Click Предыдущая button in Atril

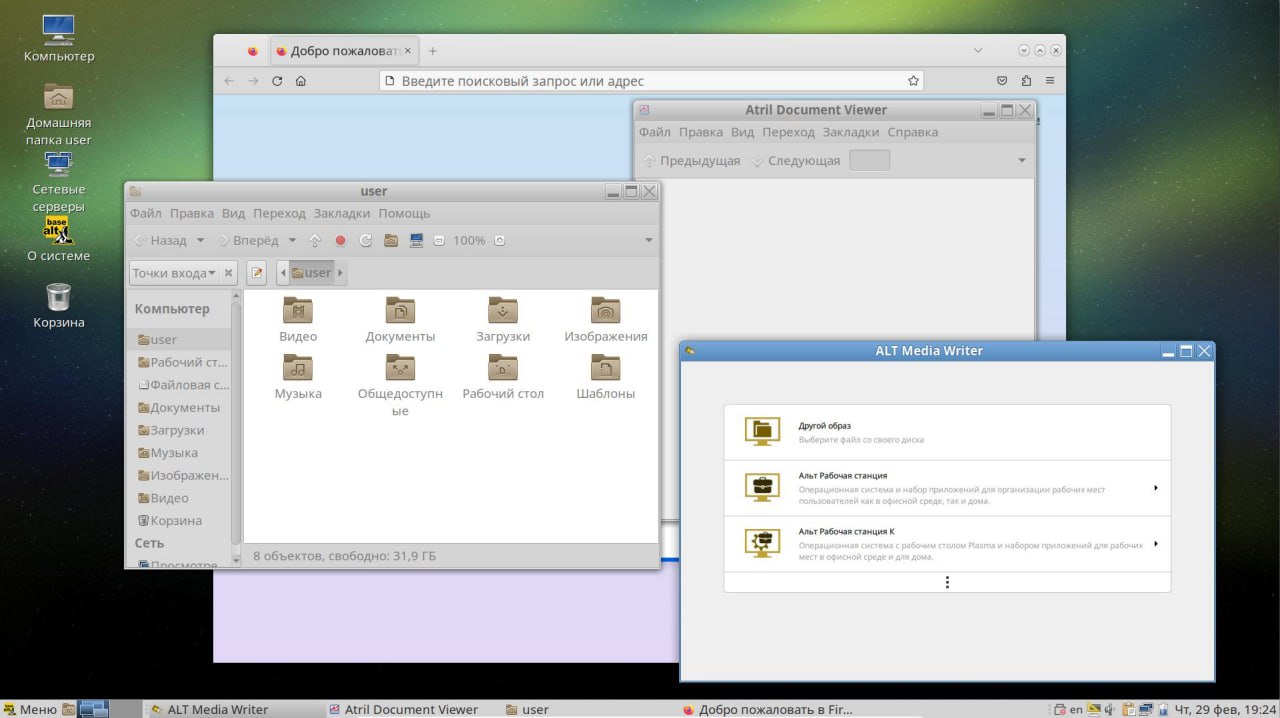click(691, 161)
